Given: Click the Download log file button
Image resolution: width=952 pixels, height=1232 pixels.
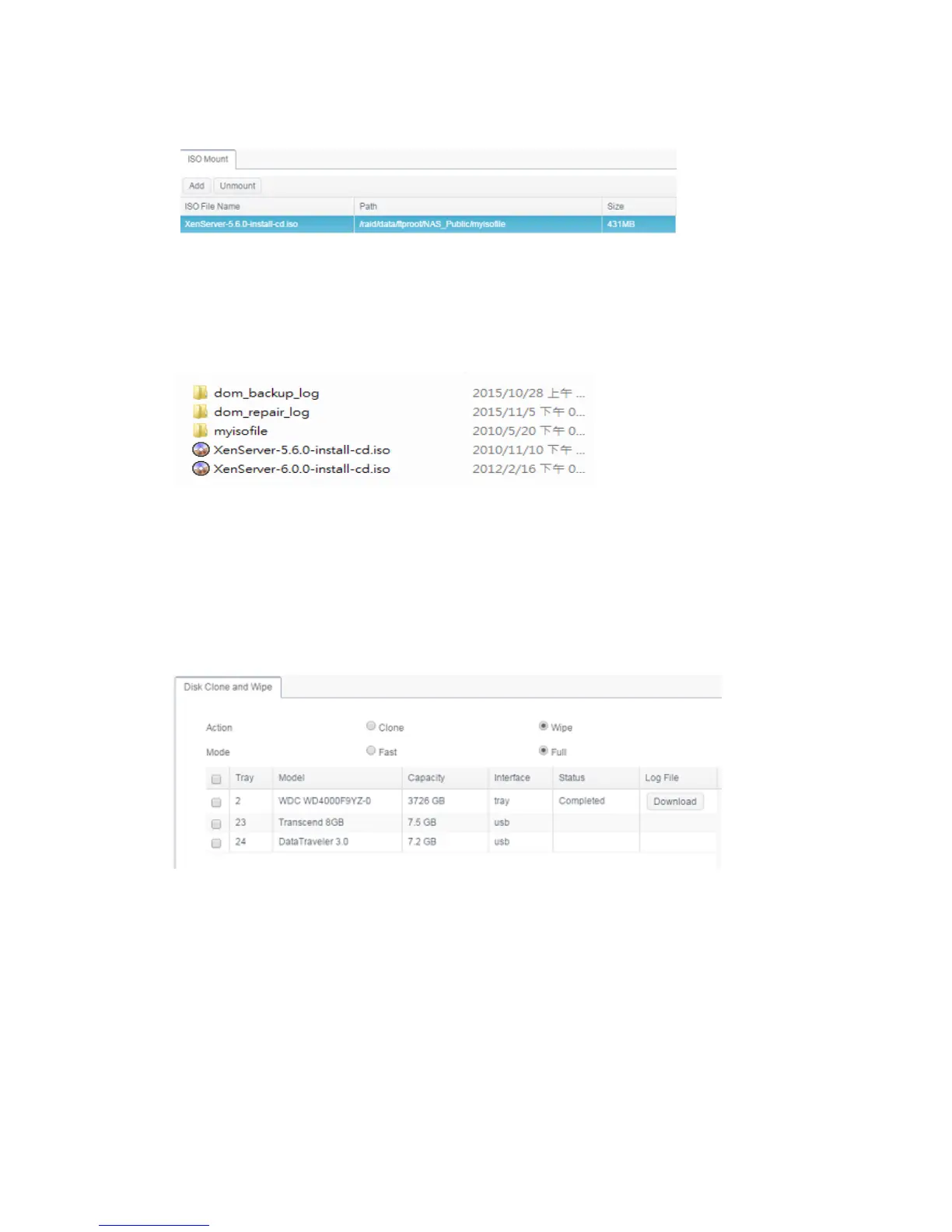Looking at the screenshot, I should (674, 801).
